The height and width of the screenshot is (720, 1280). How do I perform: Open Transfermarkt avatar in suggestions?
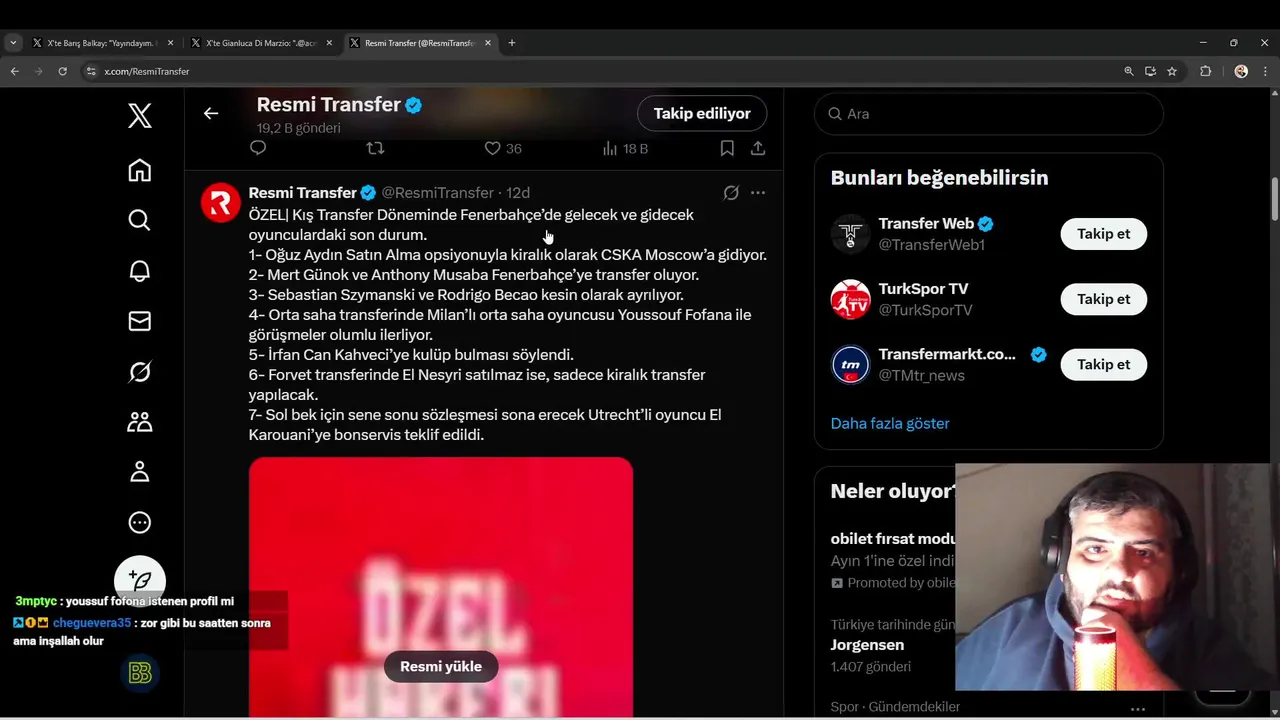[851, 364]
